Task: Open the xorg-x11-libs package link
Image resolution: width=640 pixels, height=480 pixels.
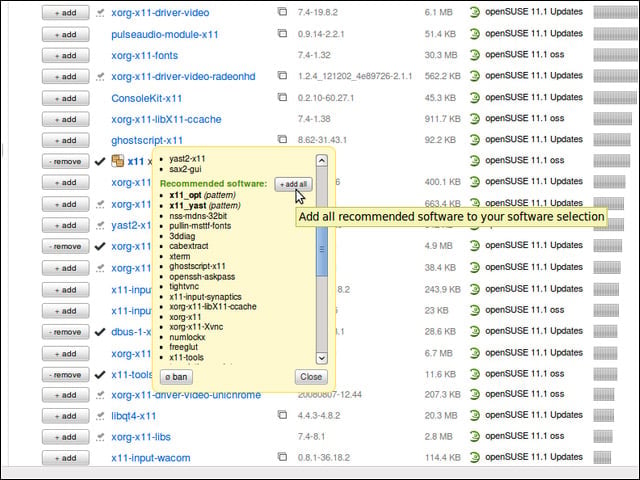Action: point(141,437)
